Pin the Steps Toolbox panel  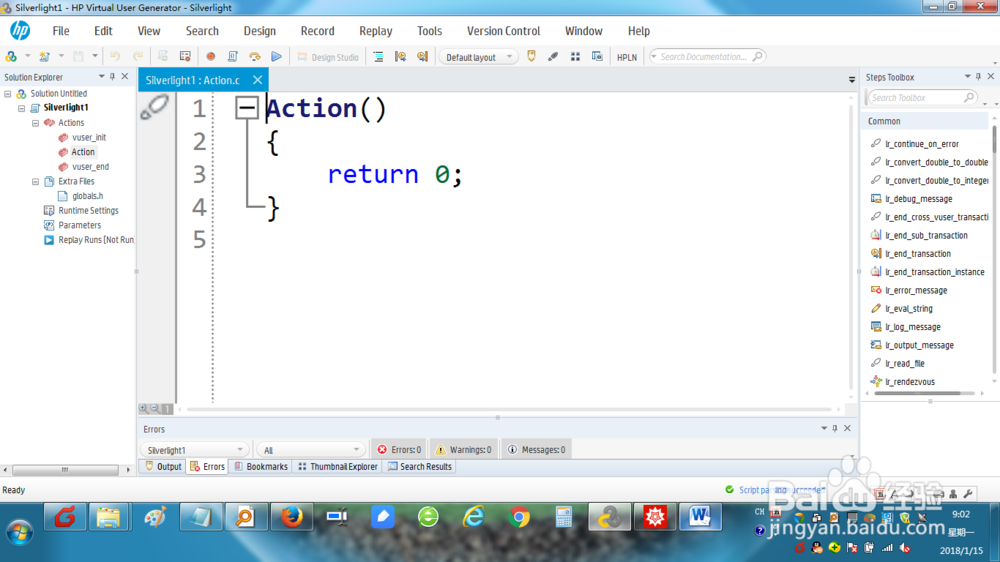coord(978,77)
